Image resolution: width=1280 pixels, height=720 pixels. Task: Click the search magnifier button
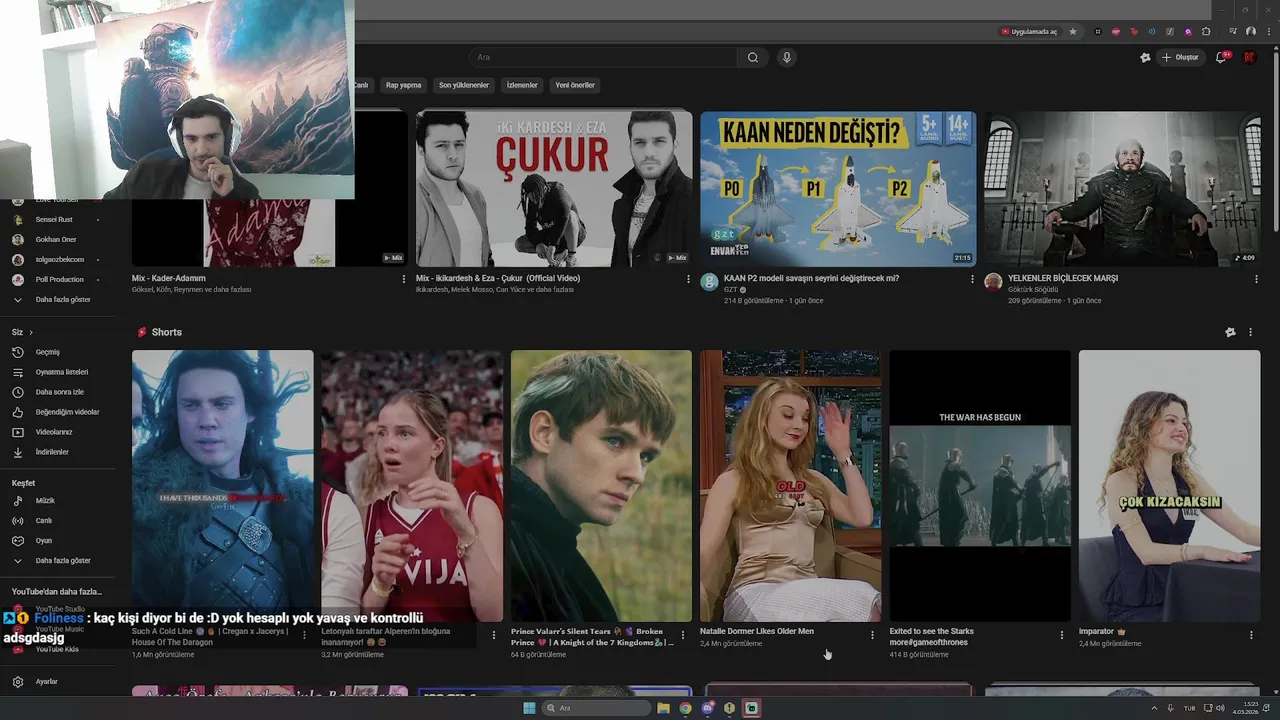(752, 57)
